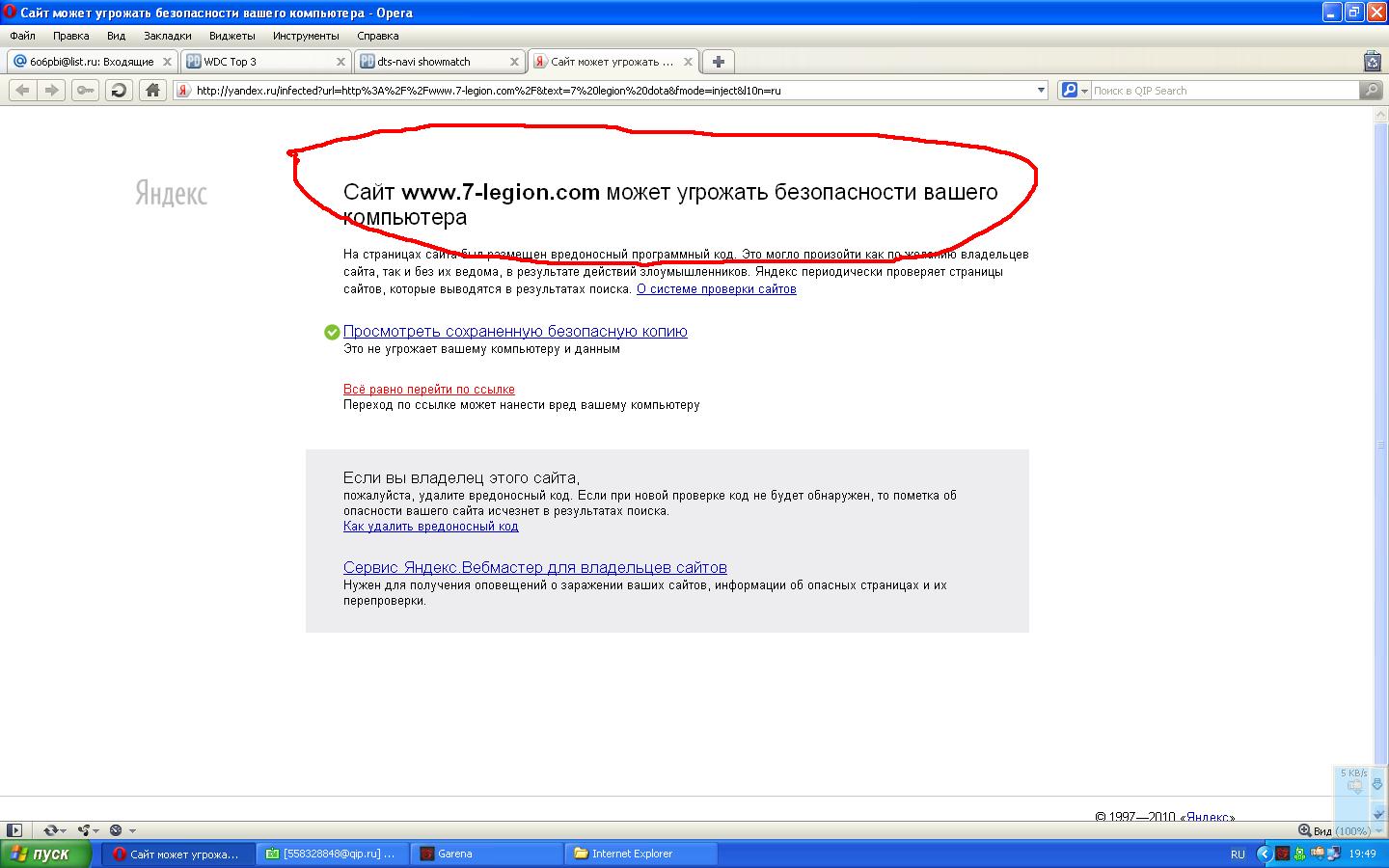
Task: Open 'Просмотреть сохраненную безопасную копию' link
Action: tap(515, 332)
